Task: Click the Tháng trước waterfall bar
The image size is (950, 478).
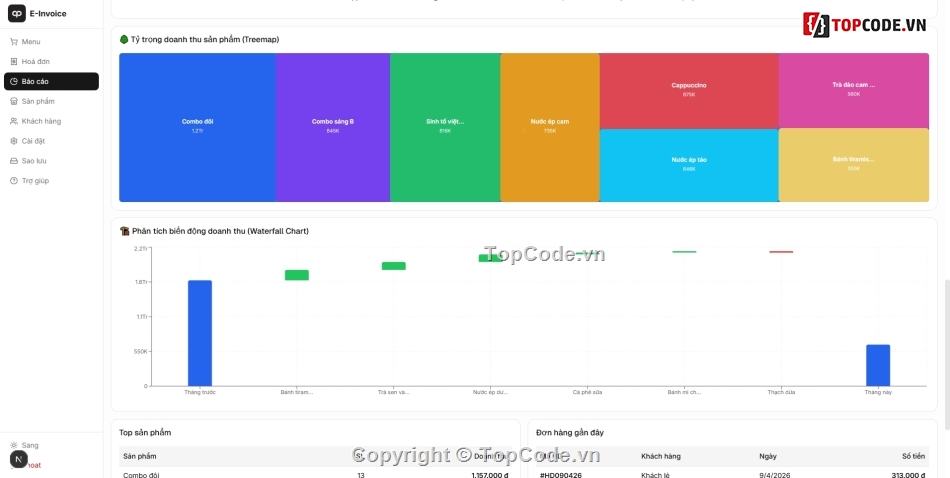Action: click(x=200, y=333)
